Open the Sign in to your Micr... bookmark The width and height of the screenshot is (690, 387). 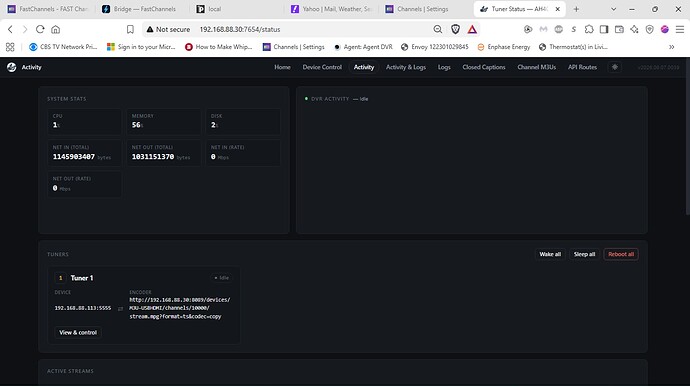coord(141,47)
